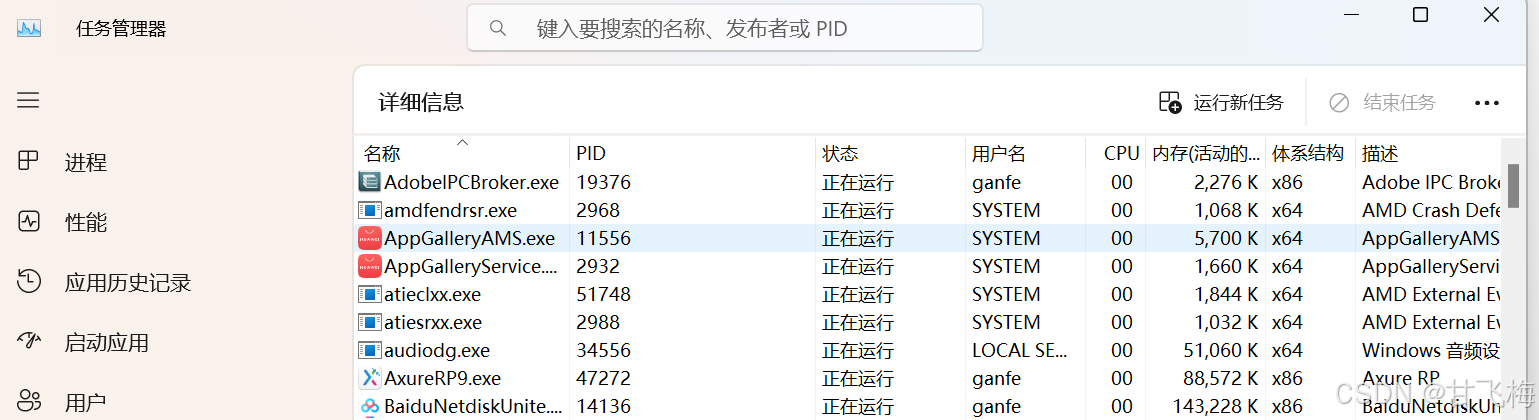
Task: Click the 启动应用 sidebar icon
Action: [28, 342]
